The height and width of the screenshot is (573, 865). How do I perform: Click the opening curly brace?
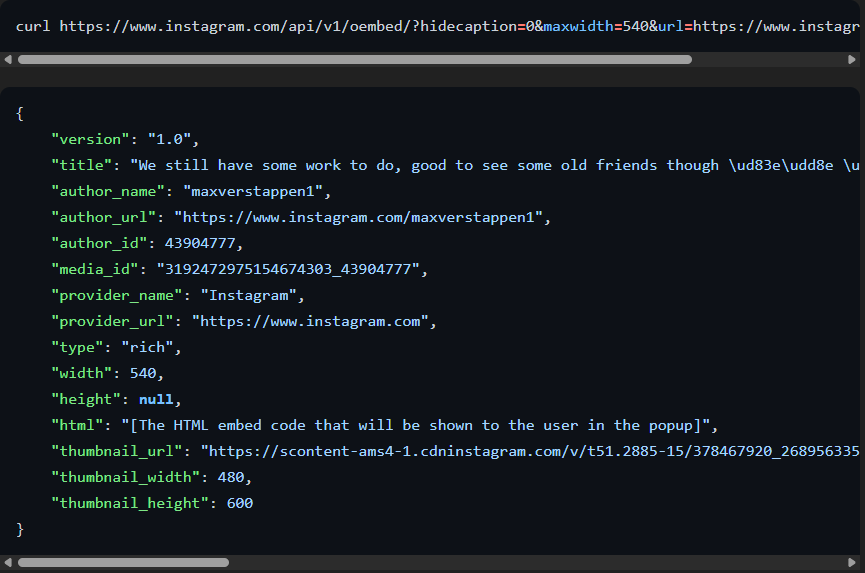pos(20,114)
